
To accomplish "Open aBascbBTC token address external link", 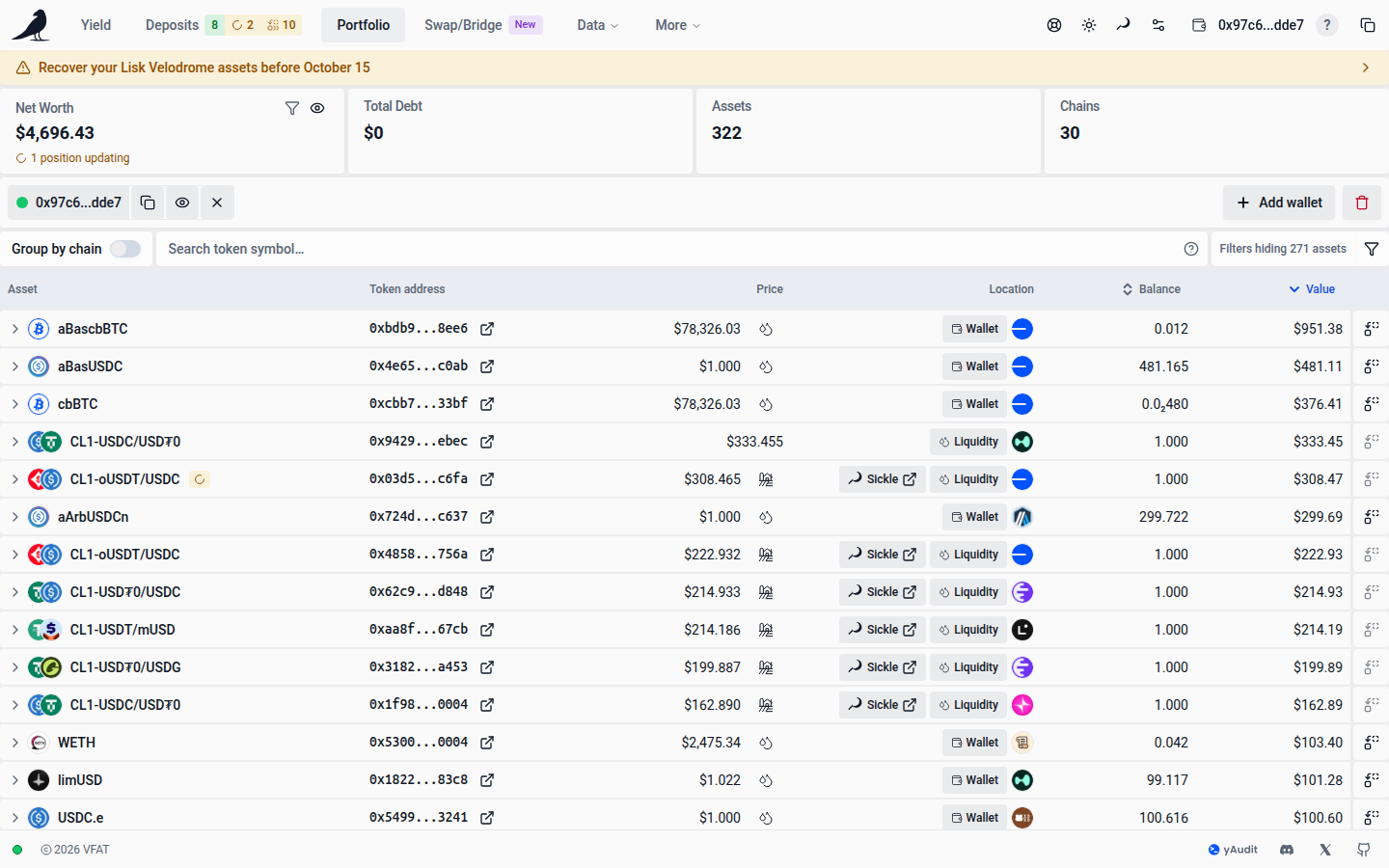I will click(487, 329).
